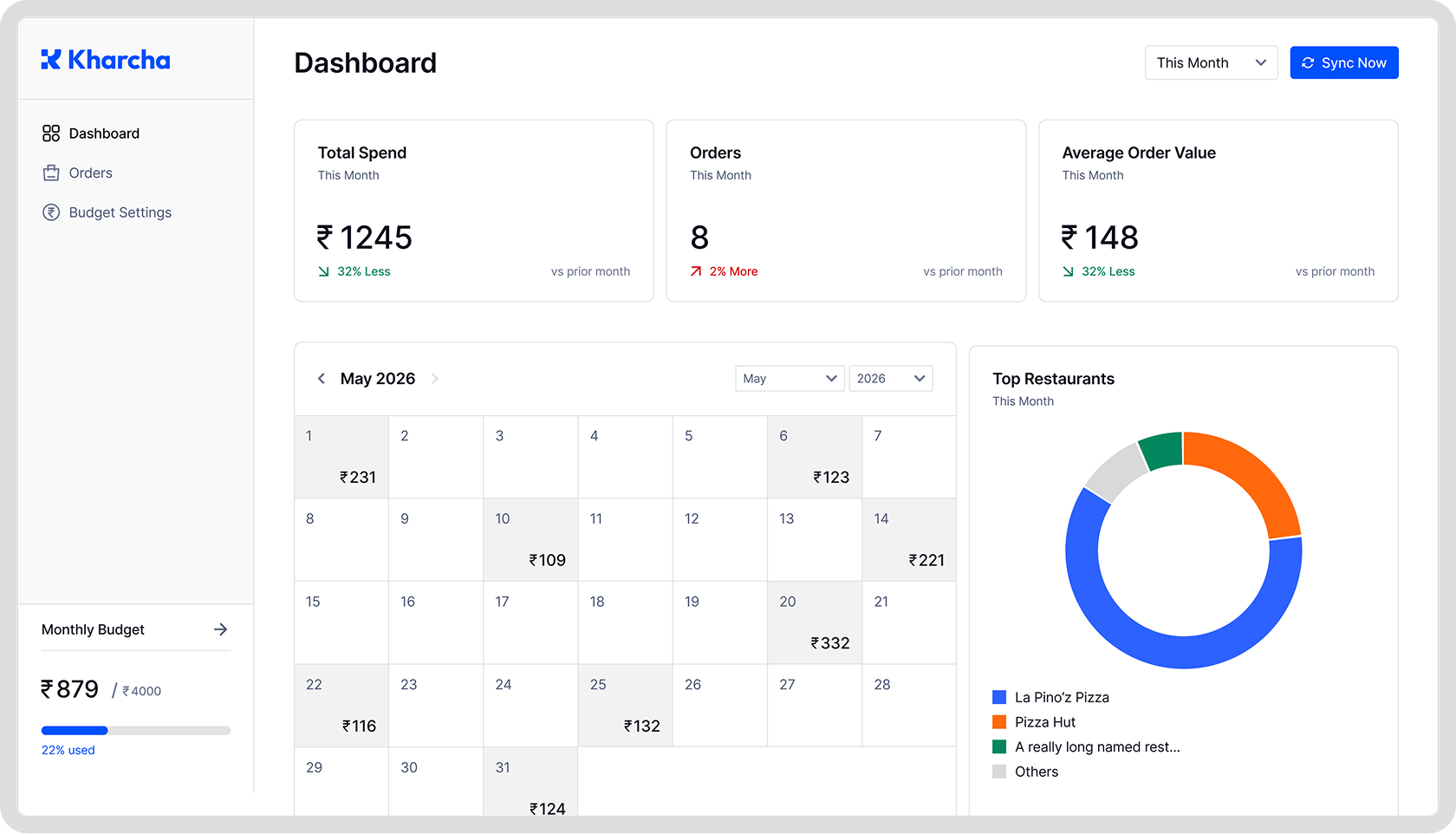Click the ₹ 1245 total spend value
The height and width of the screenshot is (834, 1456).
pyautogui.click(x=365, y=238)
